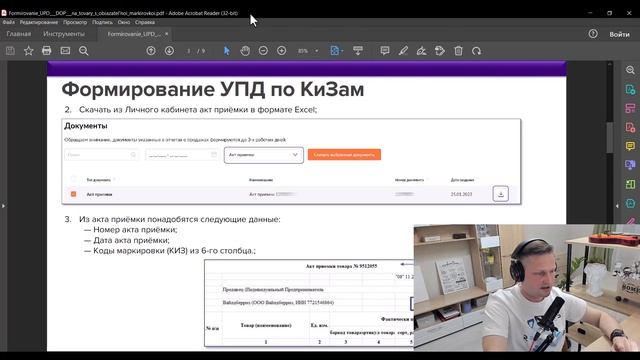Add file to starred with star icon
This screenshot has height=360, width=640.
tap(29, 51)
